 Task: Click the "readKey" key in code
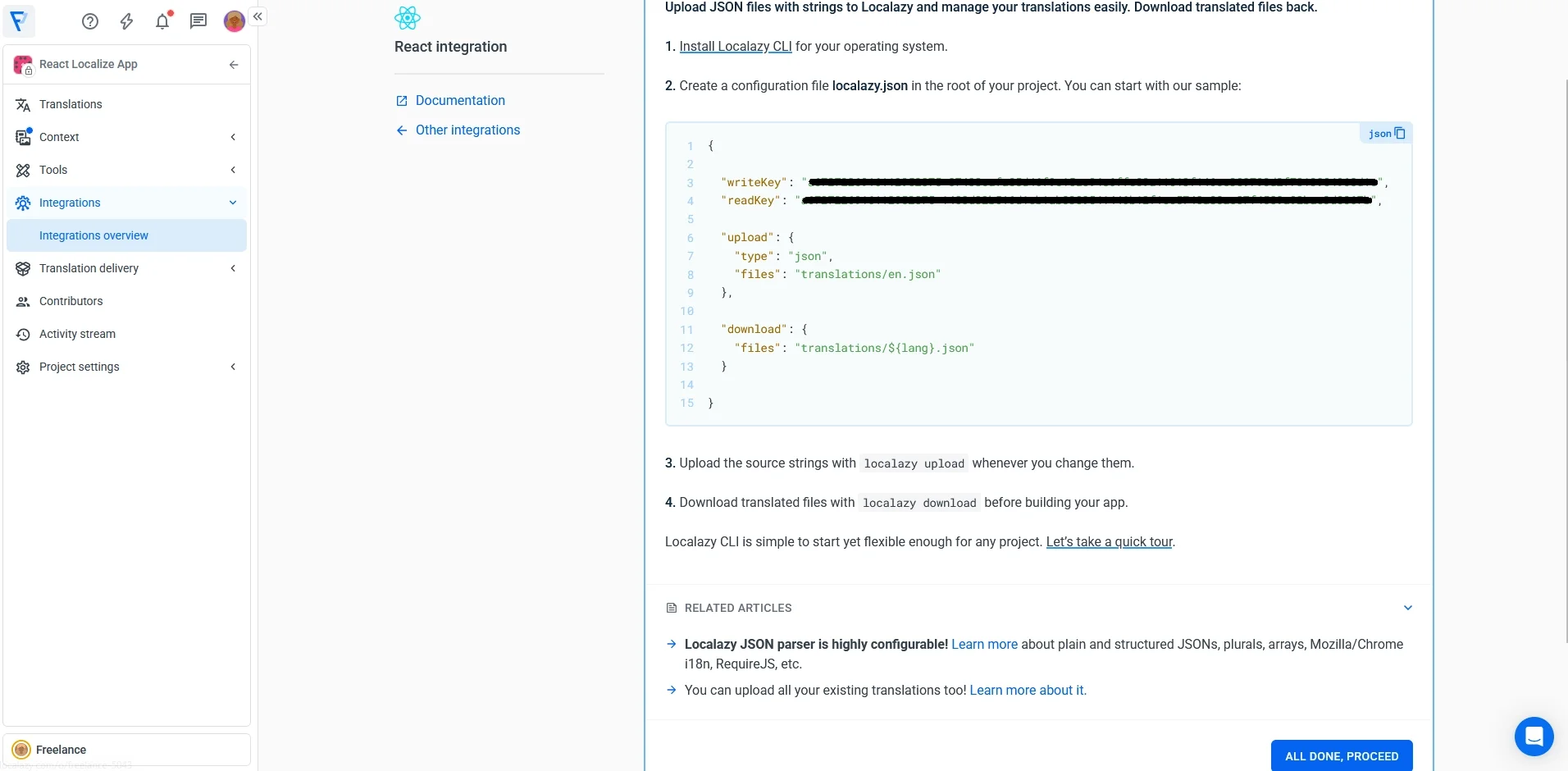[x=750, y=201]
